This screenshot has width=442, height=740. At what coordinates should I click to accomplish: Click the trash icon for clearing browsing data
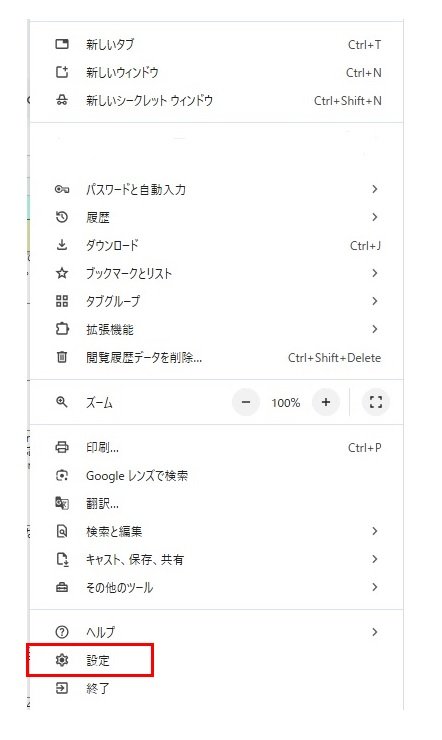click(x=62, y=357)
